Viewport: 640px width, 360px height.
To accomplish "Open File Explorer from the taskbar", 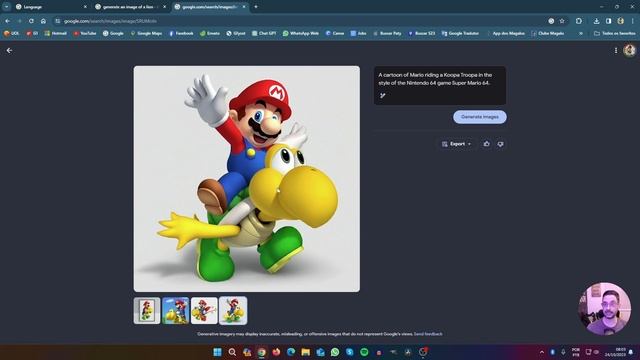I will tap(306, 352).
